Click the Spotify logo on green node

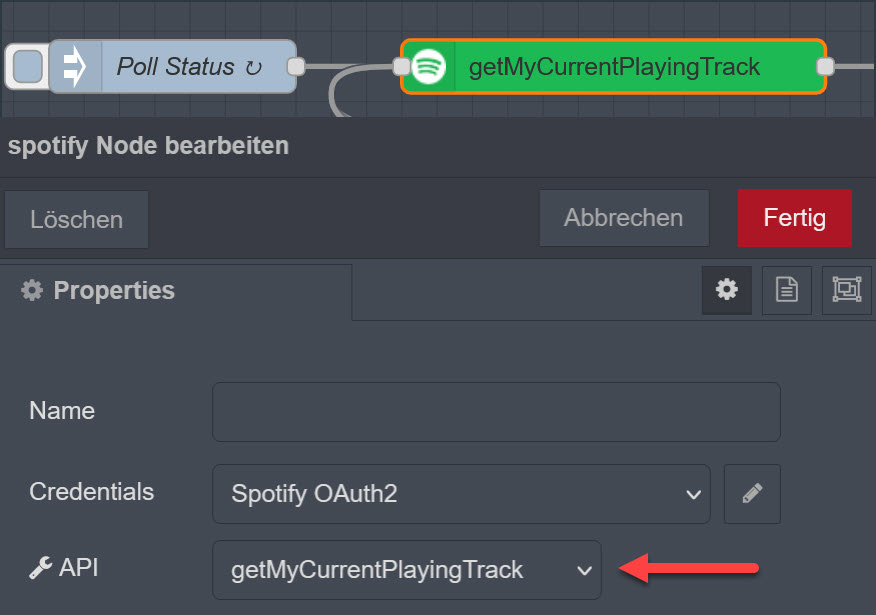coord(429,66)
